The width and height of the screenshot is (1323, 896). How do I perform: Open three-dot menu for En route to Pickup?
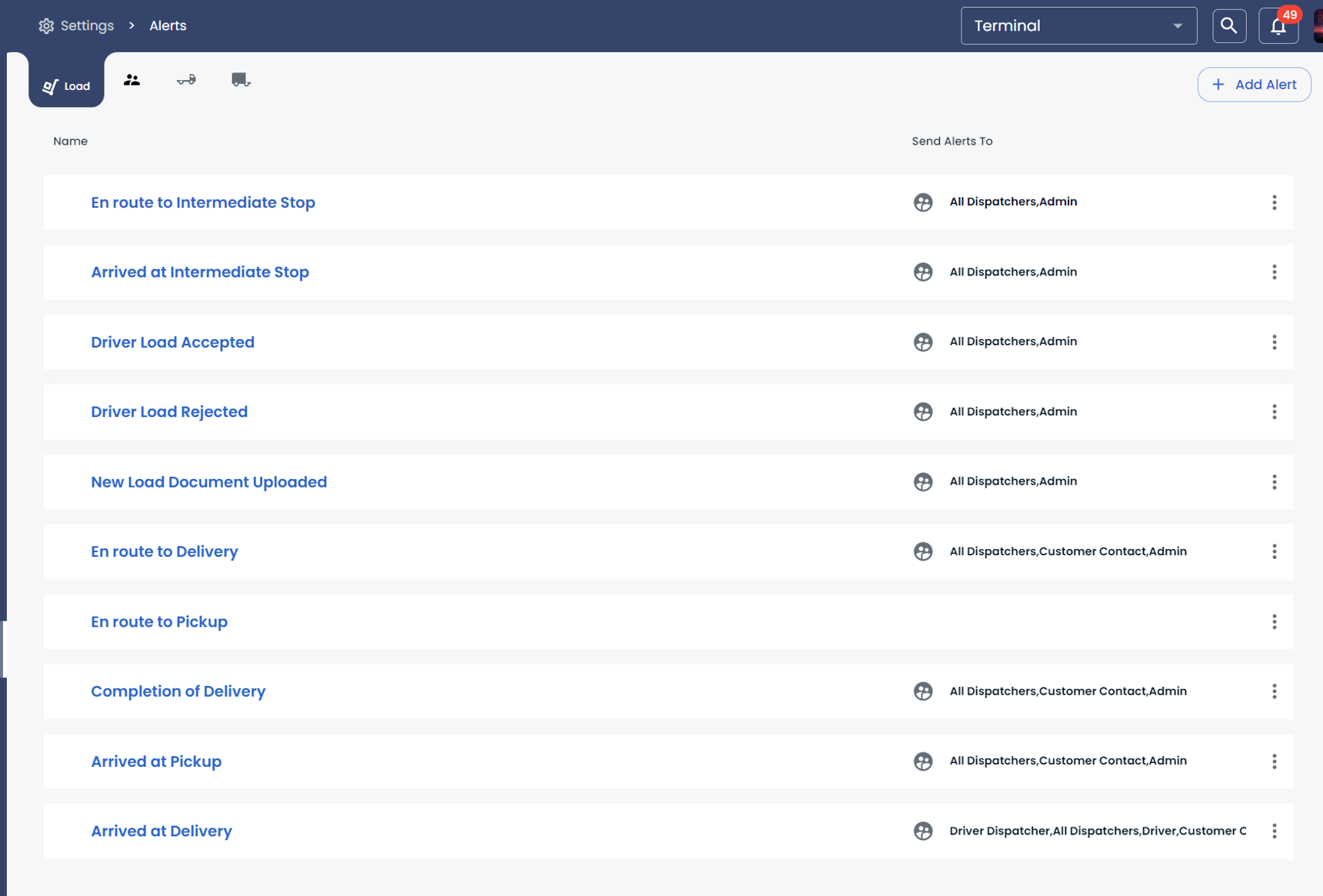(1275, 621)
